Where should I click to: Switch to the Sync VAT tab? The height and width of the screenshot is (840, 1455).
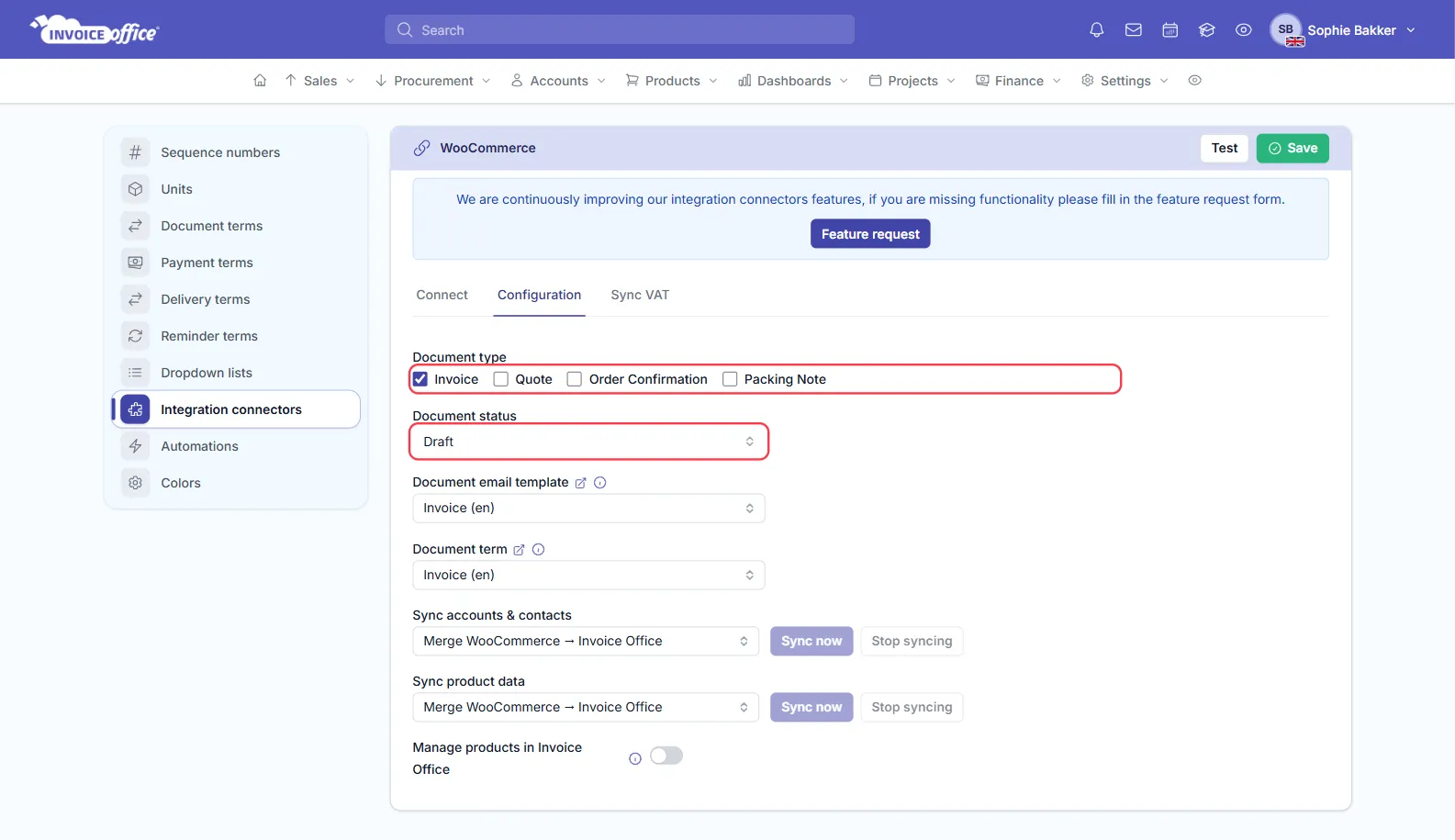640,295
